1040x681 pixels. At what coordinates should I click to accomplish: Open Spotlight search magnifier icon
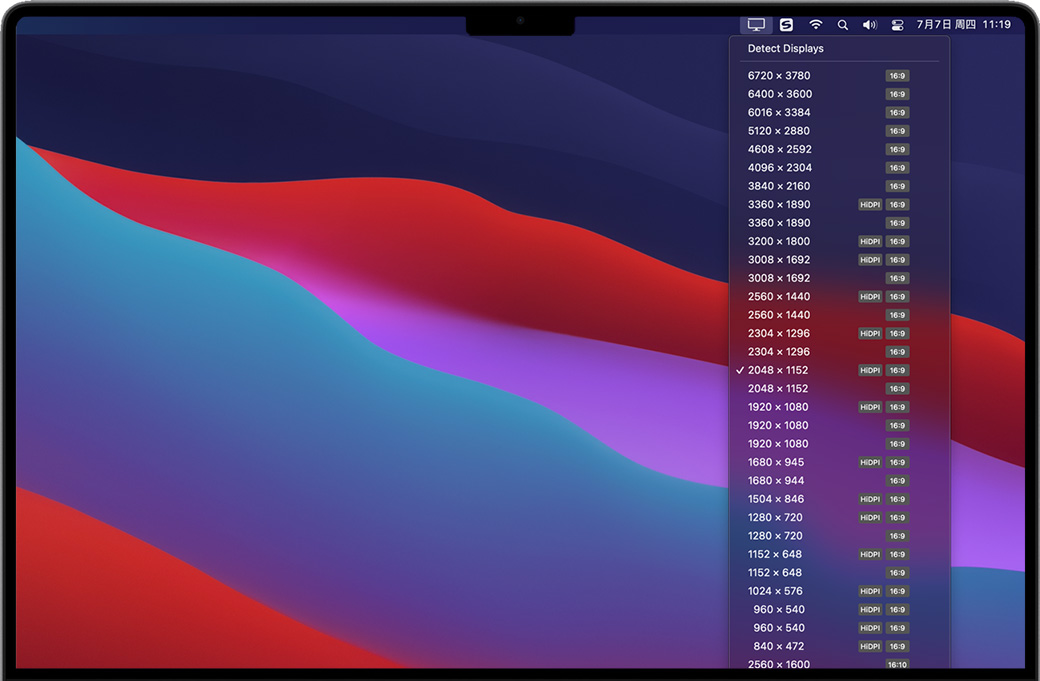tap(842, 24)
